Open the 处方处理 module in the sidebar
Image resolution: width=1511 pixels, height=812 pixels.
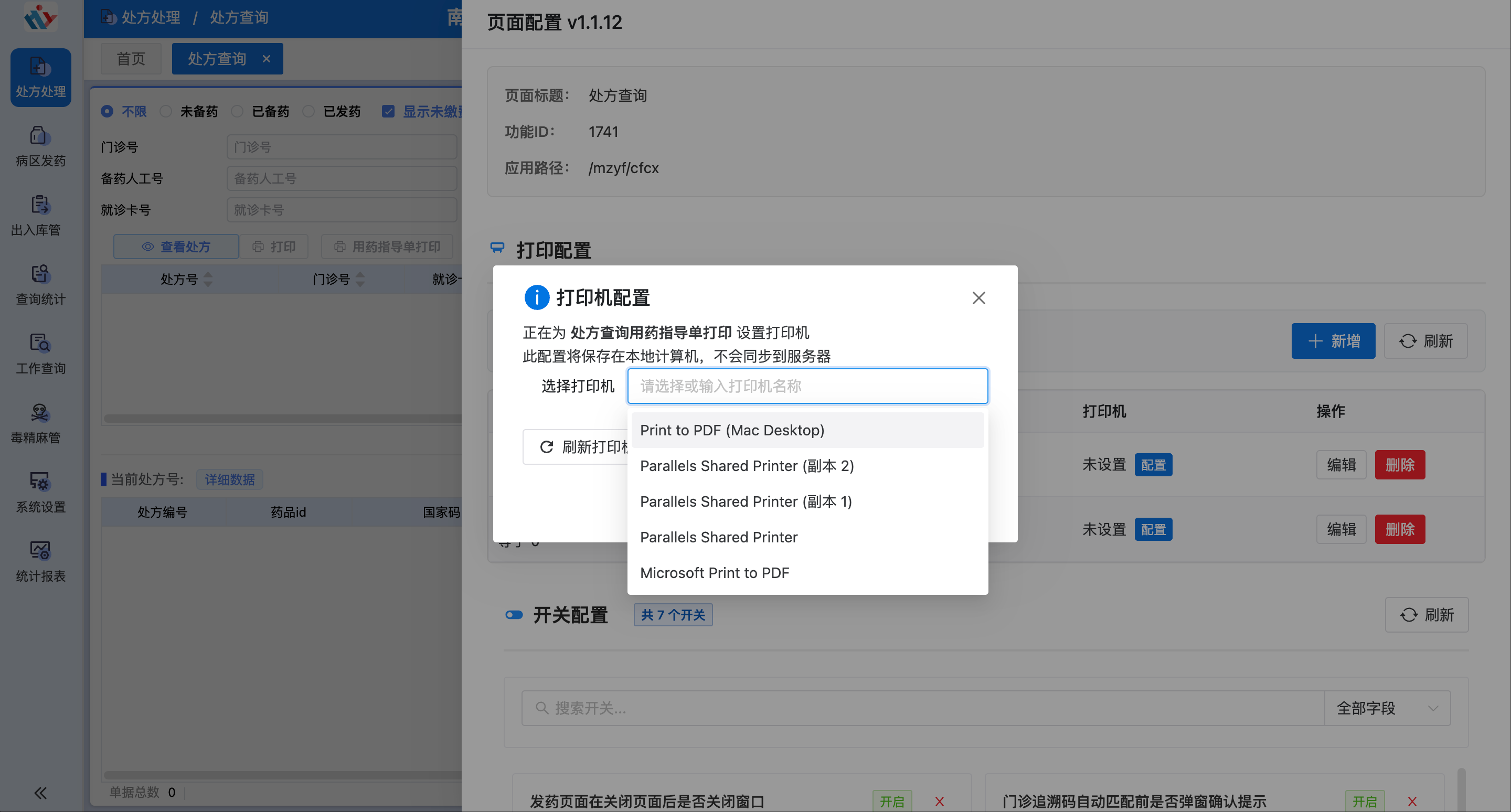(x=40, y=78)
